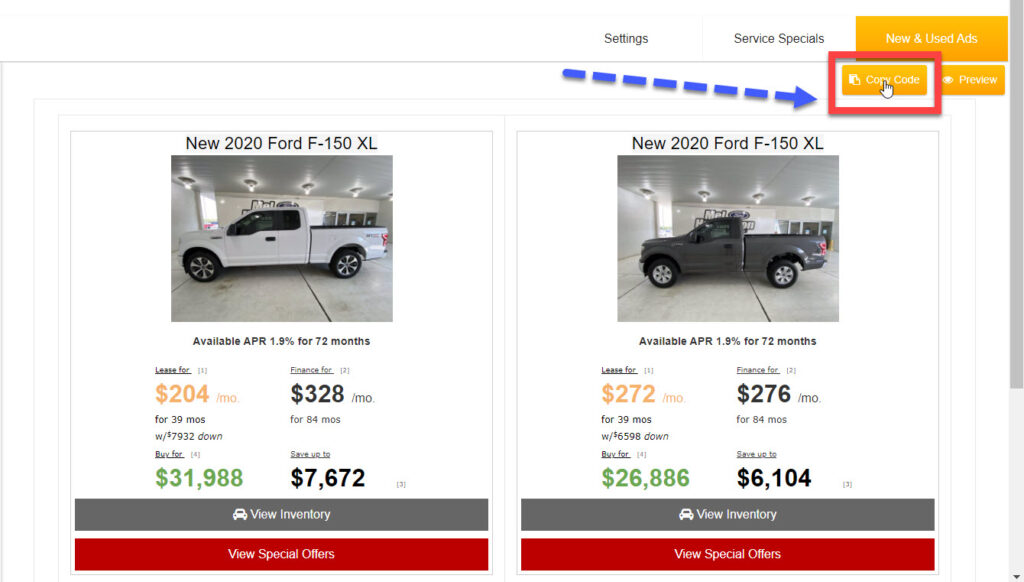
Task: Click the copy icon on Copy Code
Action: [x=854, y=80]
